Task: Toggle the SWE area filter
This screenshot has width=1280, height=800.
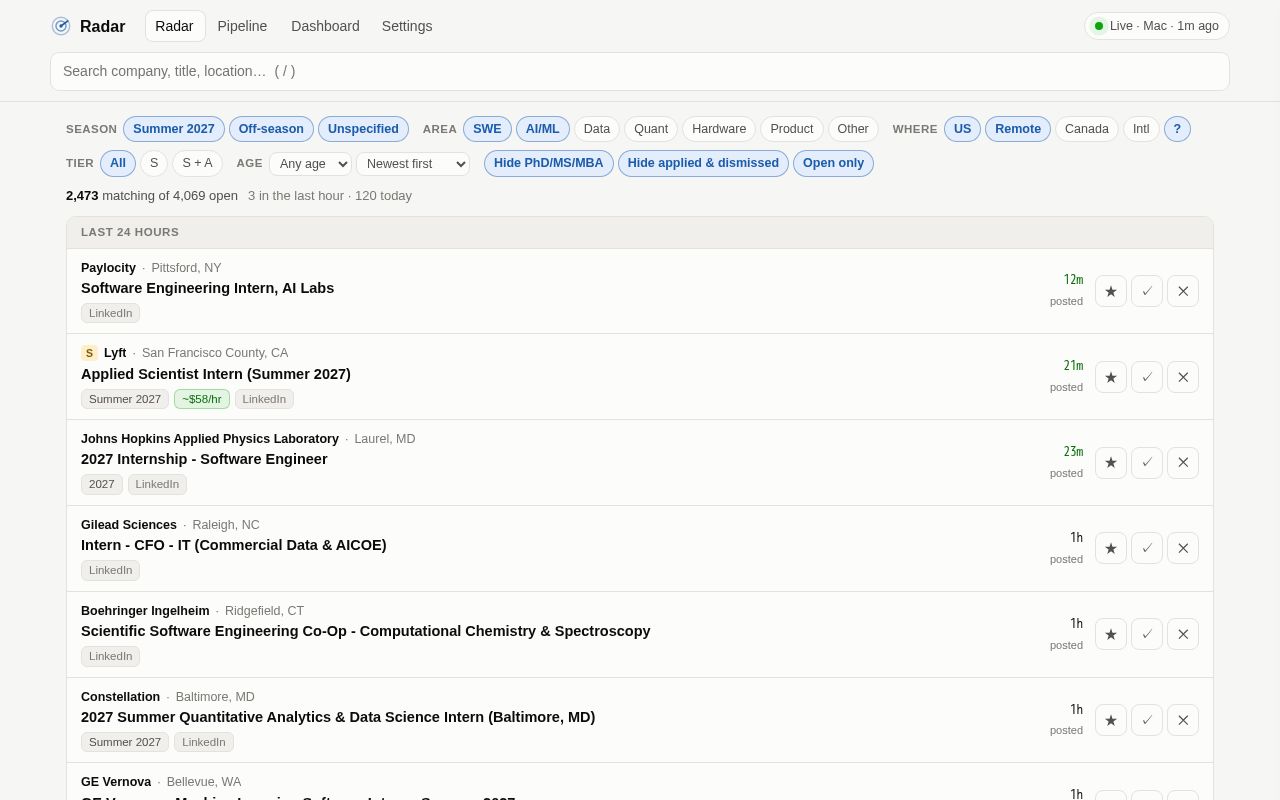Action: [487, 129]
